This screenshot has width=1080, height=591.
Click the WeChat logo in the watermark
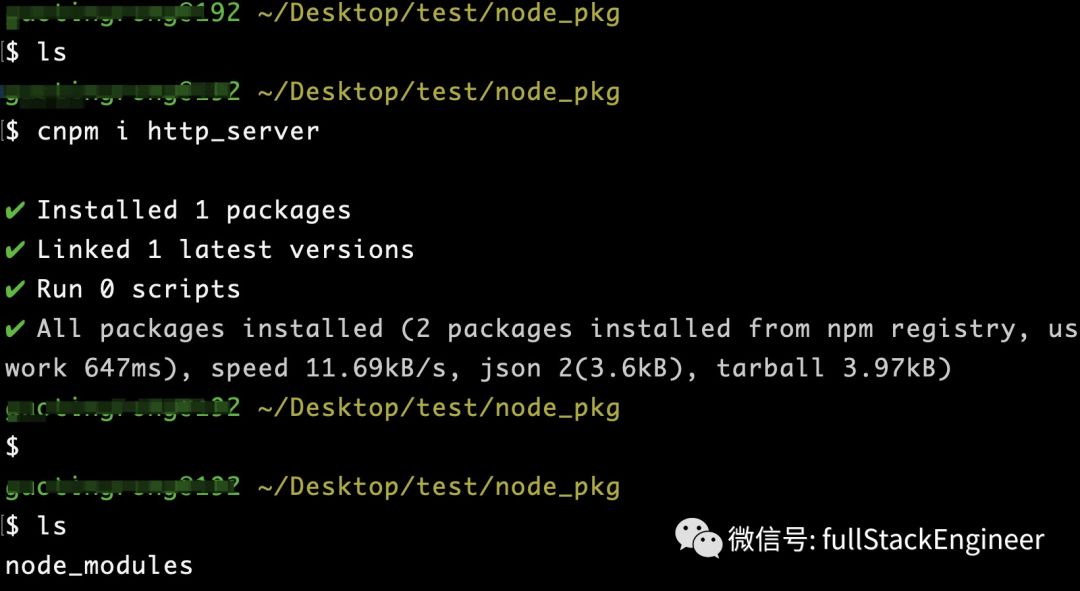coord(699,539)
